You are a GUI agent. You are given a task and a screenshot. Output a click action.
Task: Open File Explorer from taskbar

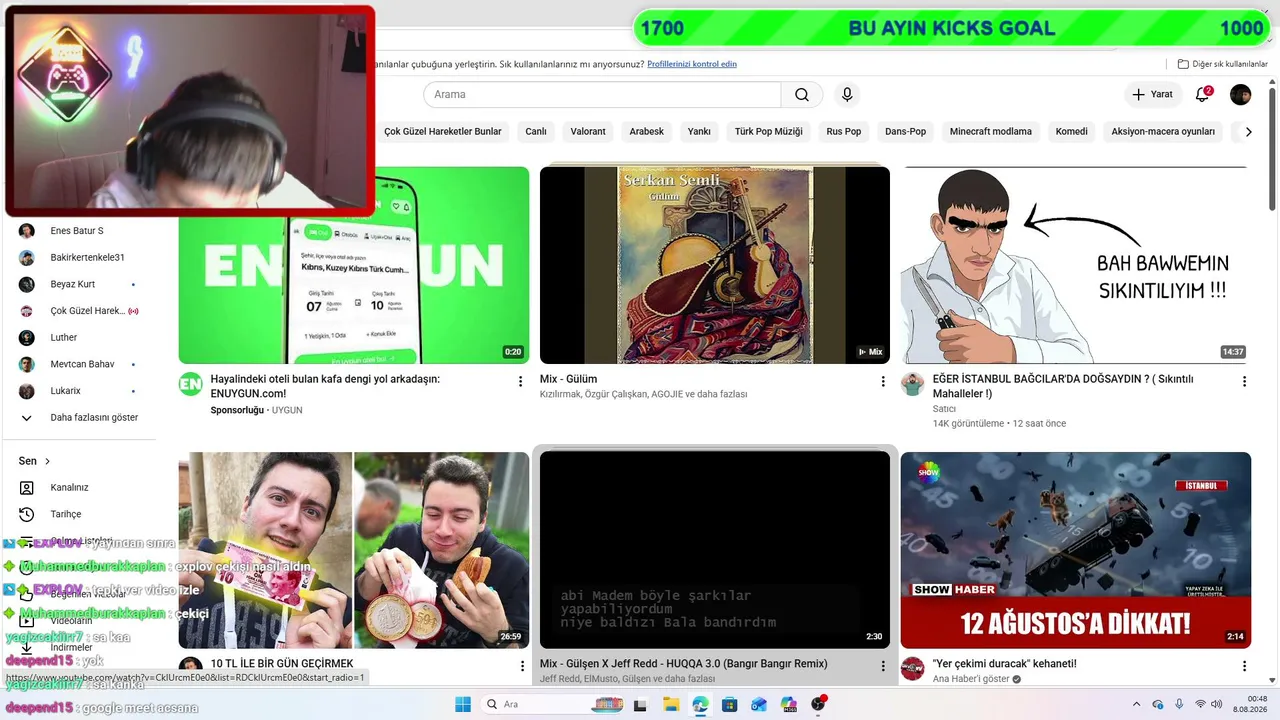pos(671,704)
